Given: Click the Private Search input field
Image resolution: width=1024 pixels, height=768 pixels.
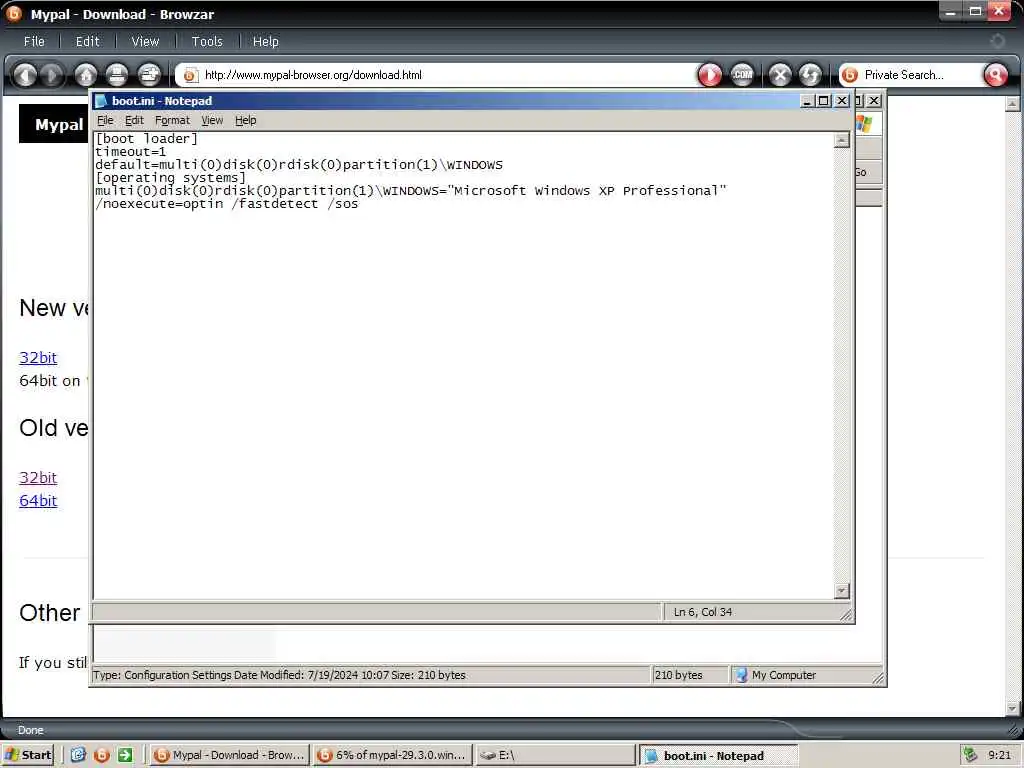Looking at the screenshot, I should coord(921,75).
